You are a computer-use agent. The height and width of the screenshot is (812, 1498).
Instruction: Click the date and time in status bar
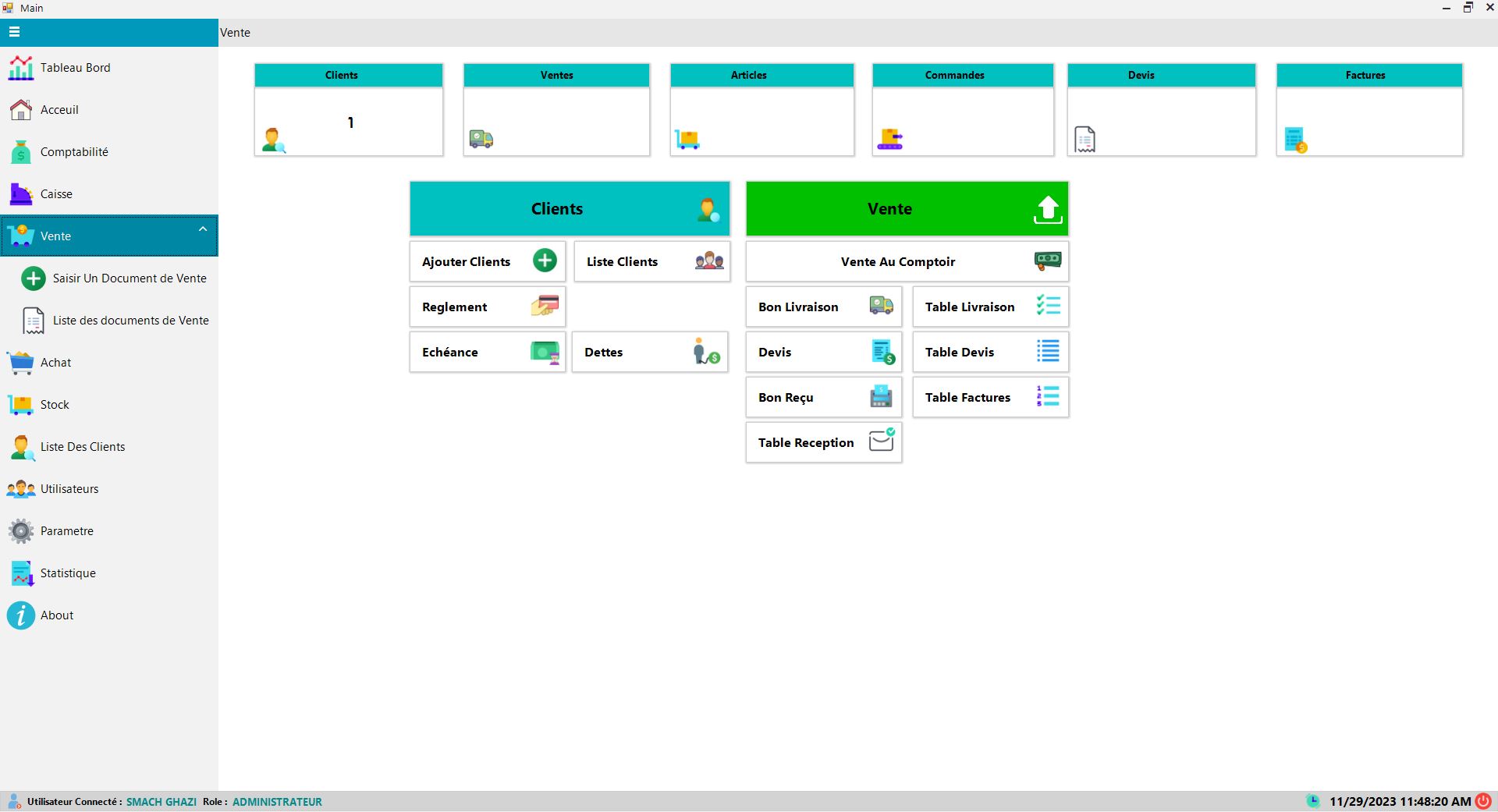click(1400, 802)
